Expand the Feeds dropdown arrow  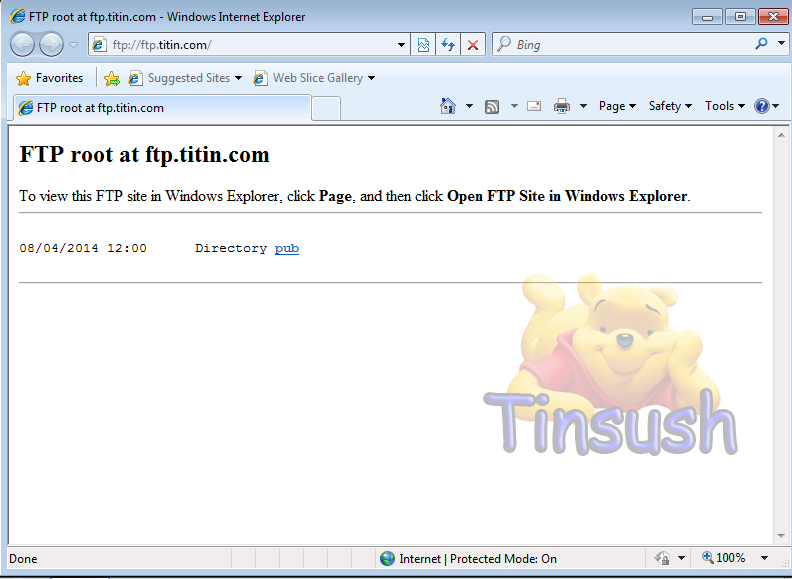(514, 106)
